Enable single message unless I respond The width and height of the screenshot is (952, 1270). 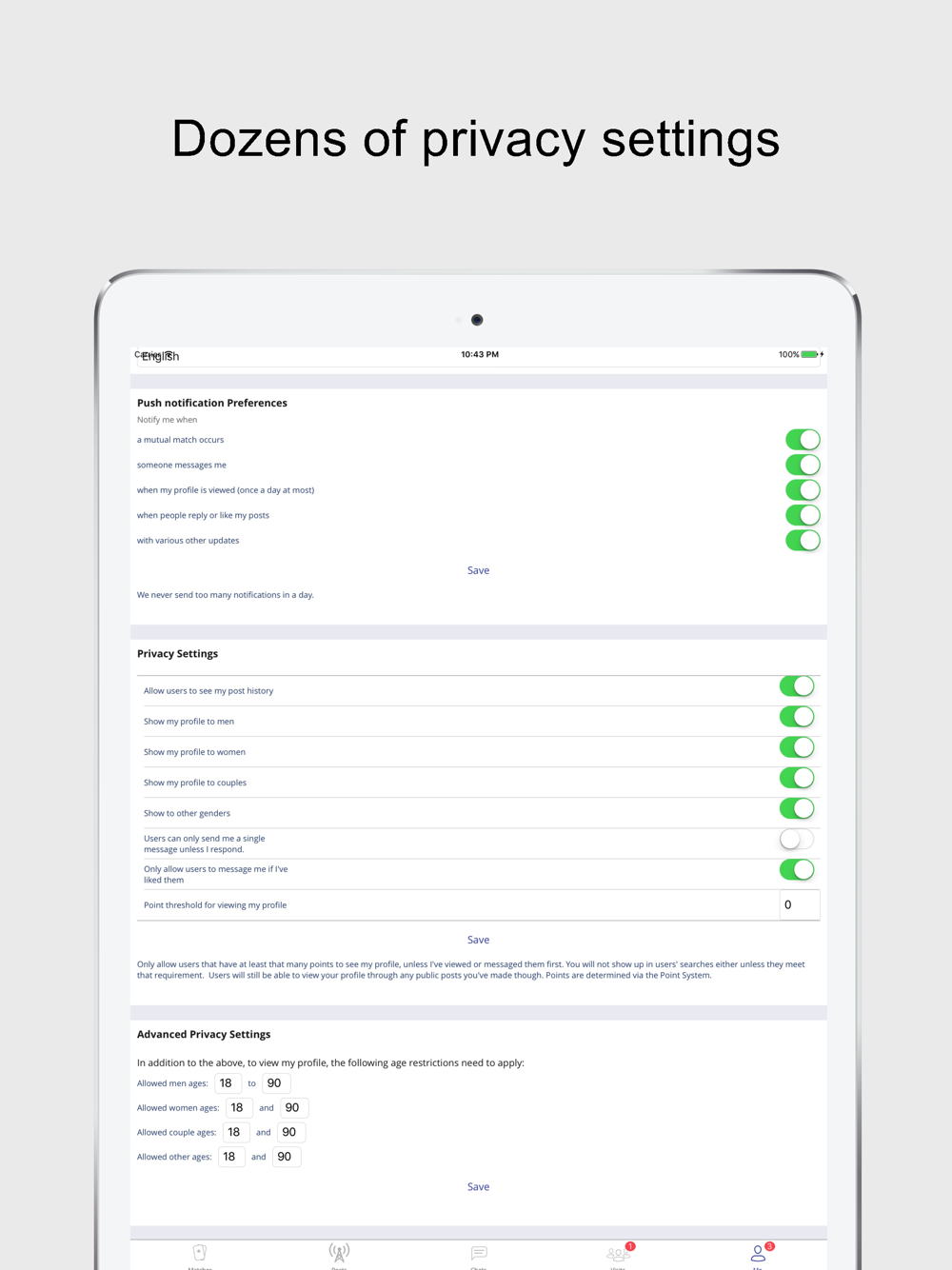tap(797, 839)
